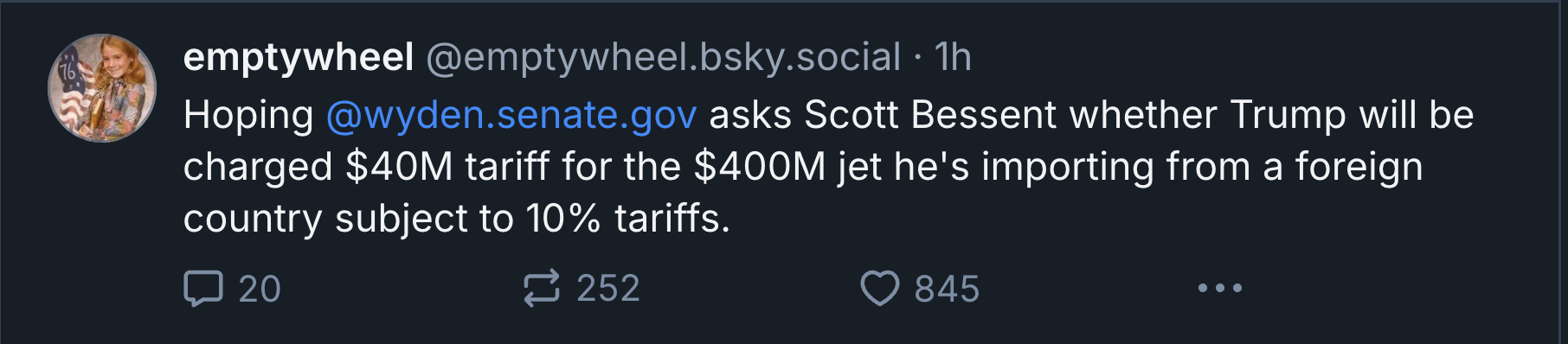Viewport: 1568px width, 344px height.
Task: Like the post with the heart icon
Action: tap(879, 289)
